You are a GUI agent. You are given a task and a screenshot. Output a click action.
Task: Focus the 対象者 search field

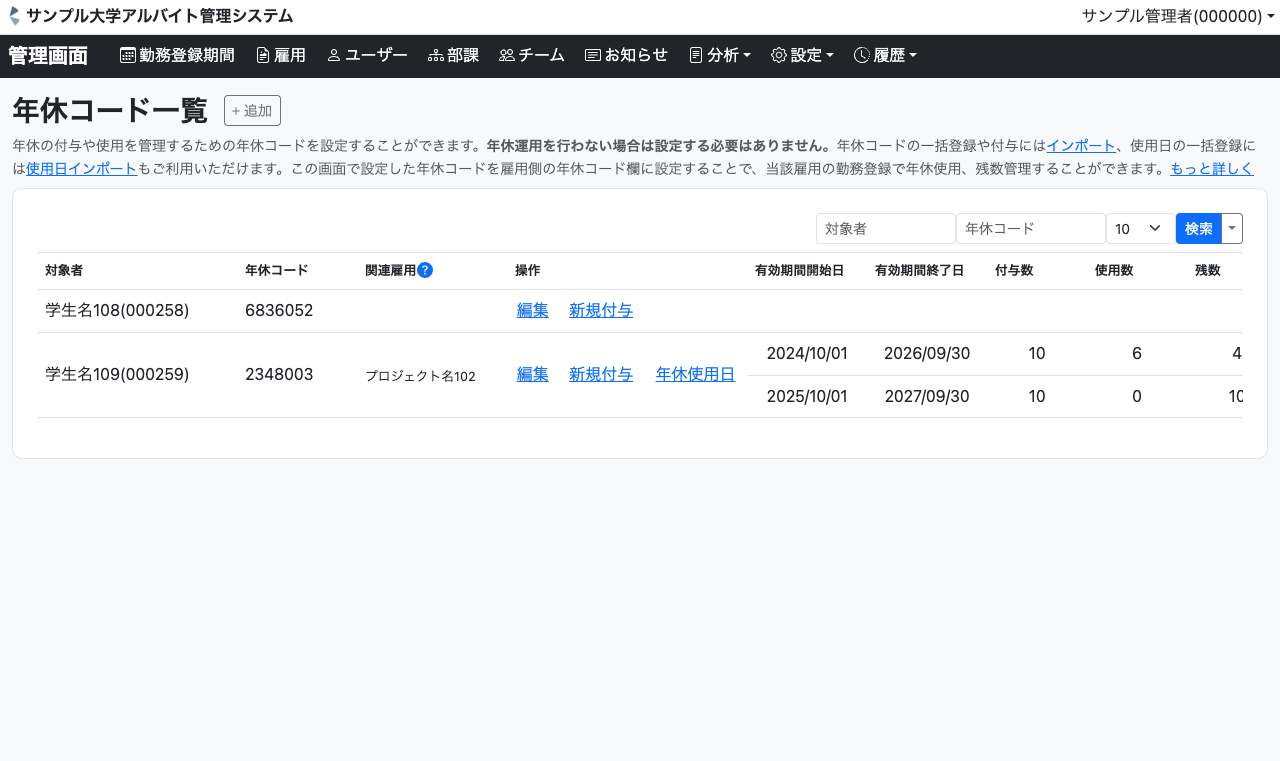click(885, 229)
